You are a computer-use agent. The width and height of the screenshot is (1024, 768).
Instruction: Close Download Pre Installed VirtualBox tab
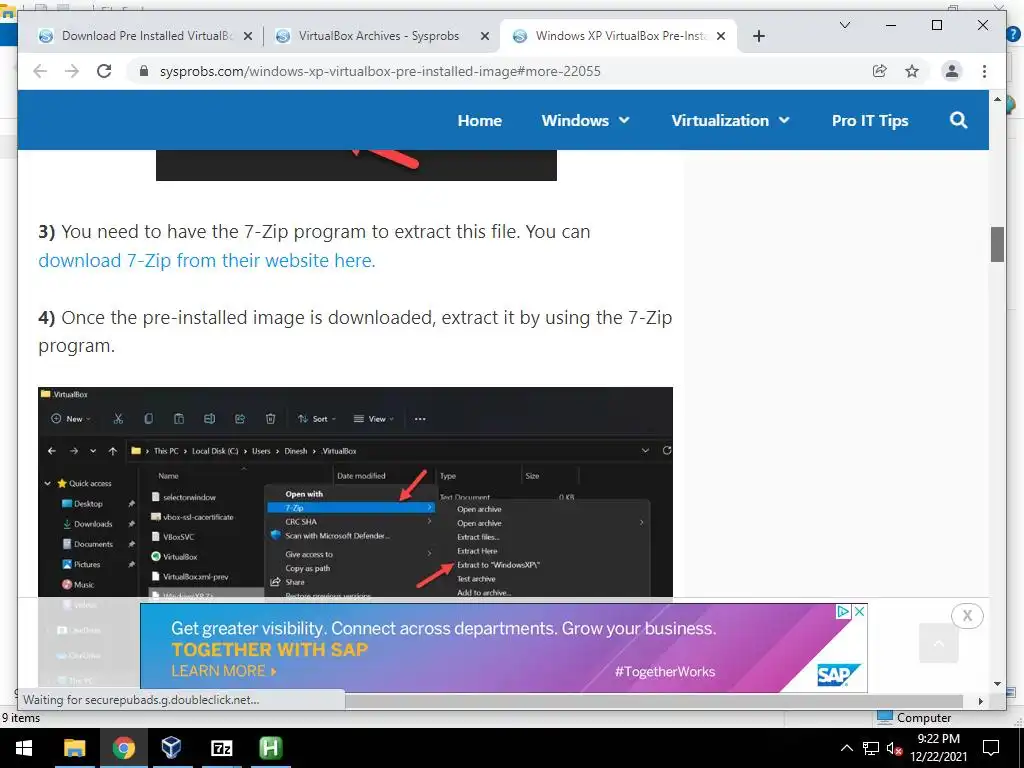point(248,37)
